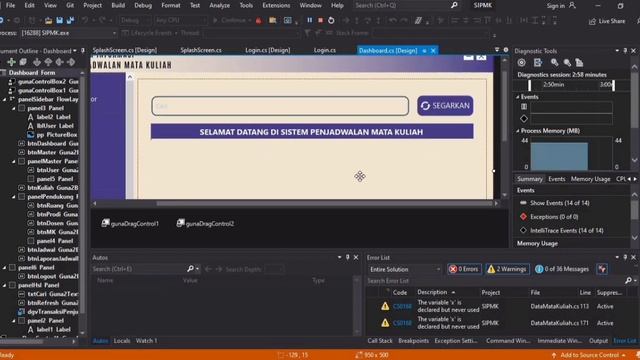The width and height of the screenshot is (640, 360).
Task: Click Reset View icon in Diagnostic Tools
Action: click(x=579, y=62)
